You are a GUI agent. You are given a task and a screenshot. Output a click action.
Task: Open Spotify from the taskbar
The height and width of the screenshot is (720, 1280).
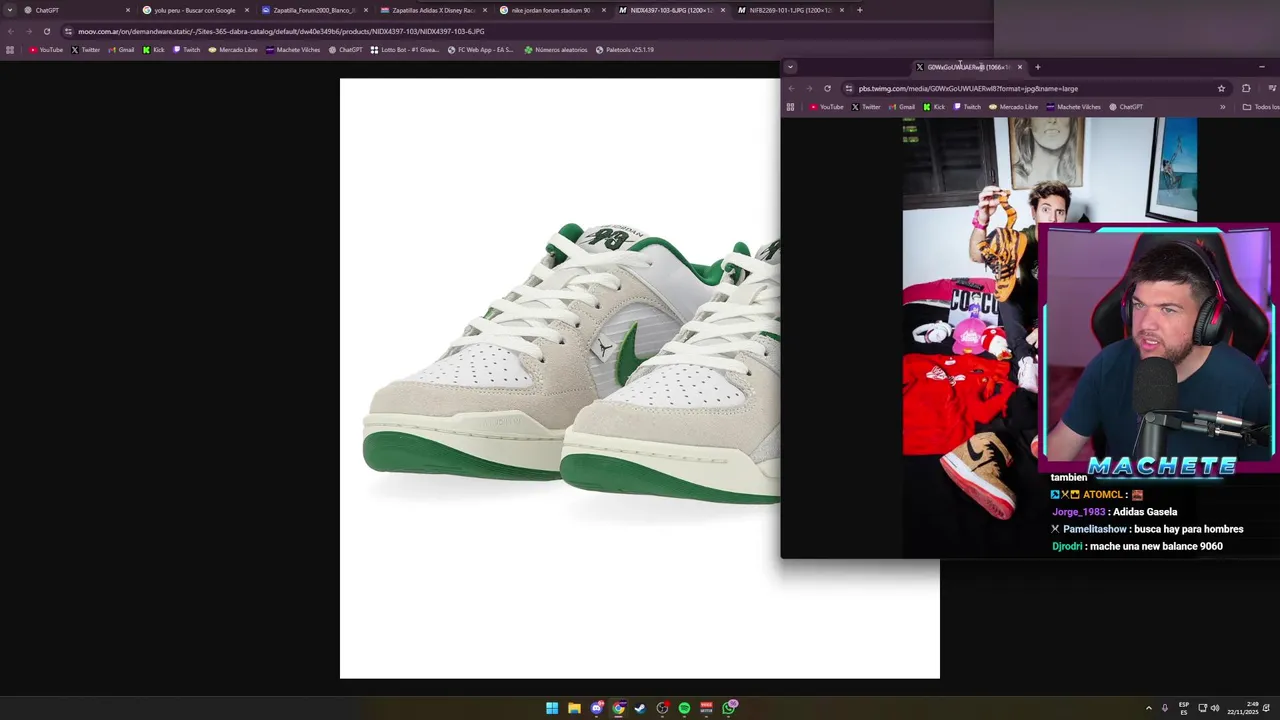684,708
